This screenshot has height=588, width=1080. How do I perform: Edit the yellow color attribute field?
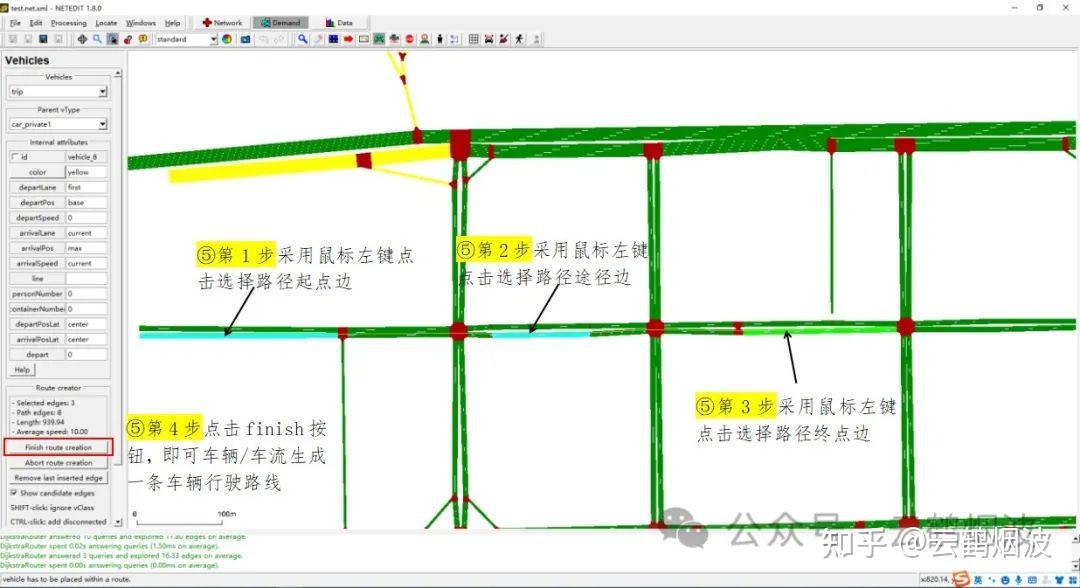(85, 171)
